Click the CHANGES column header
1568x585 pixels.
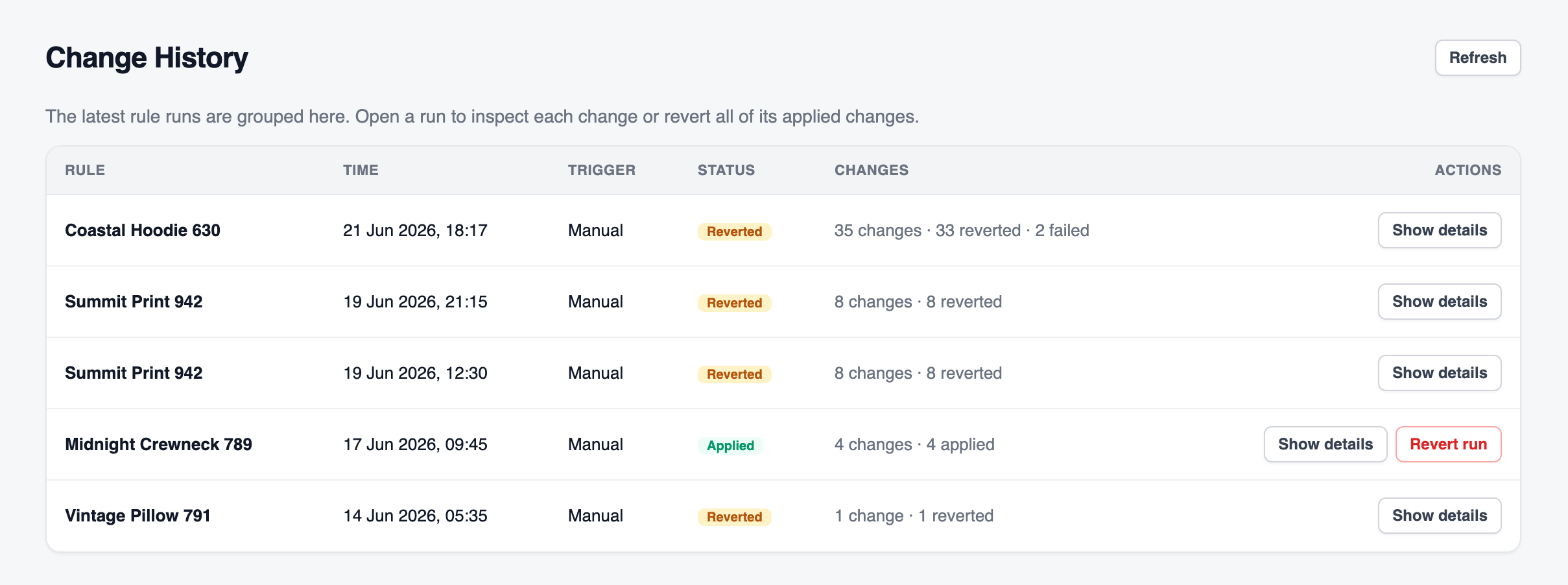pyautogui.click(x=872, y=170)
